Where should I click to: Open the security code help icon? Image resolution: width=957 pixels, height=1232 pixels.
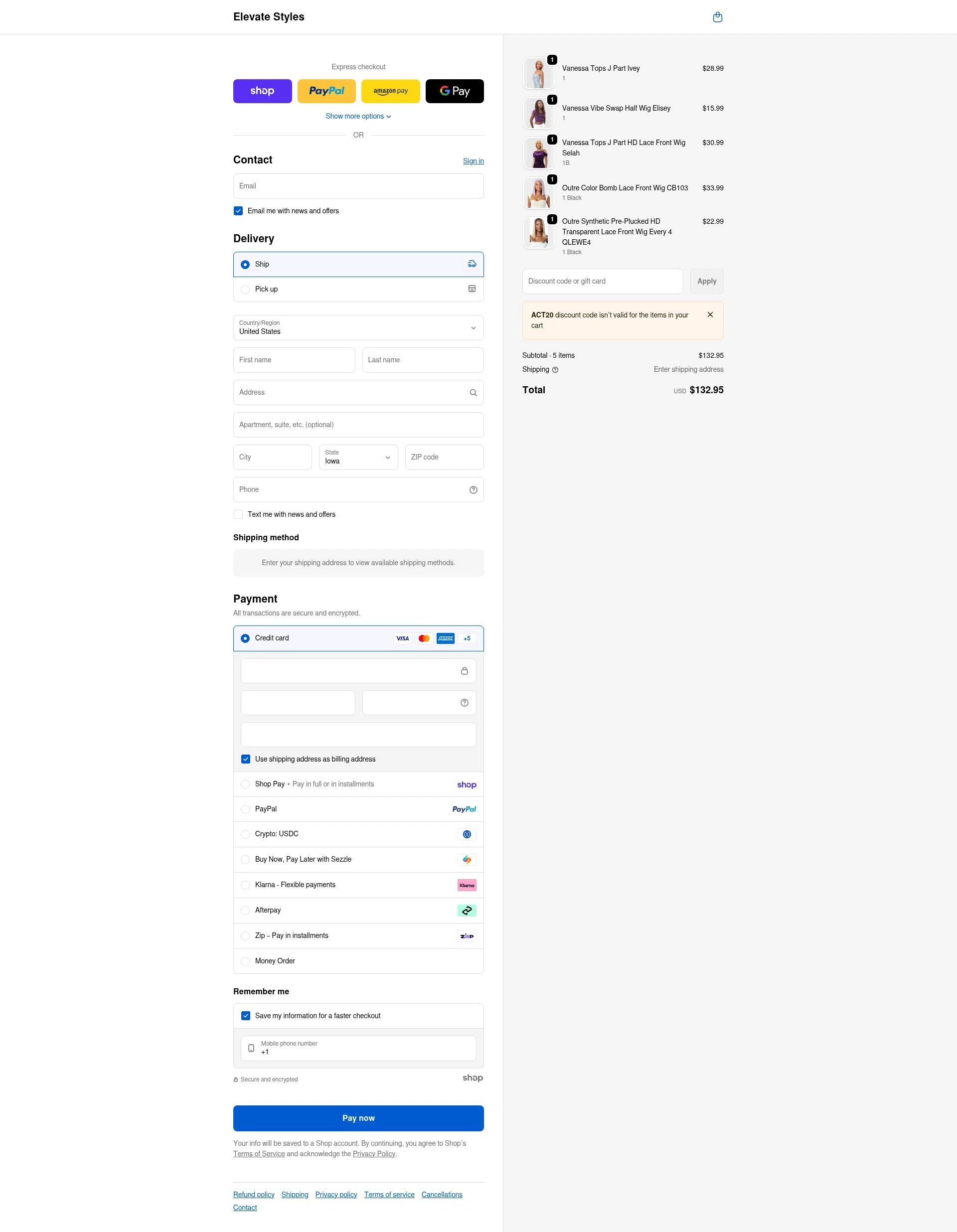tap(465, 702)
